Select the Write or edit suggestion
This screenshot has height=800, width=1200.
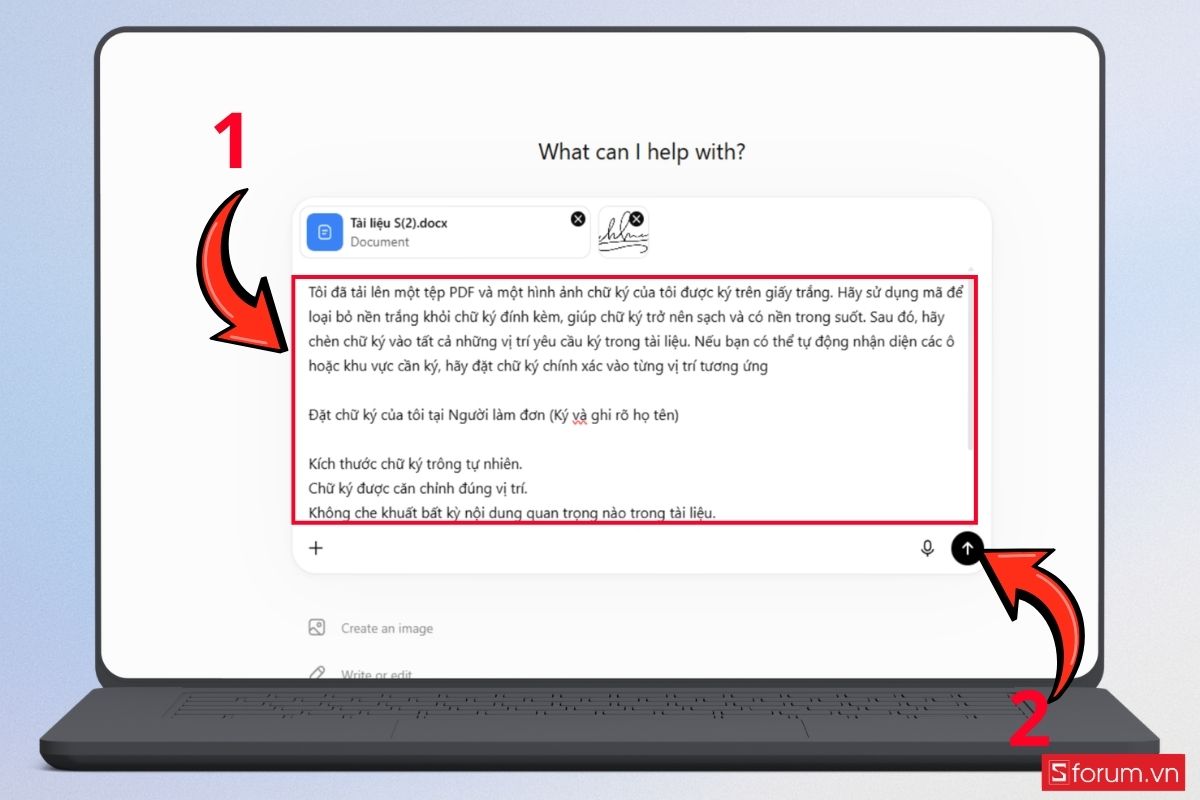coord(361,675)
